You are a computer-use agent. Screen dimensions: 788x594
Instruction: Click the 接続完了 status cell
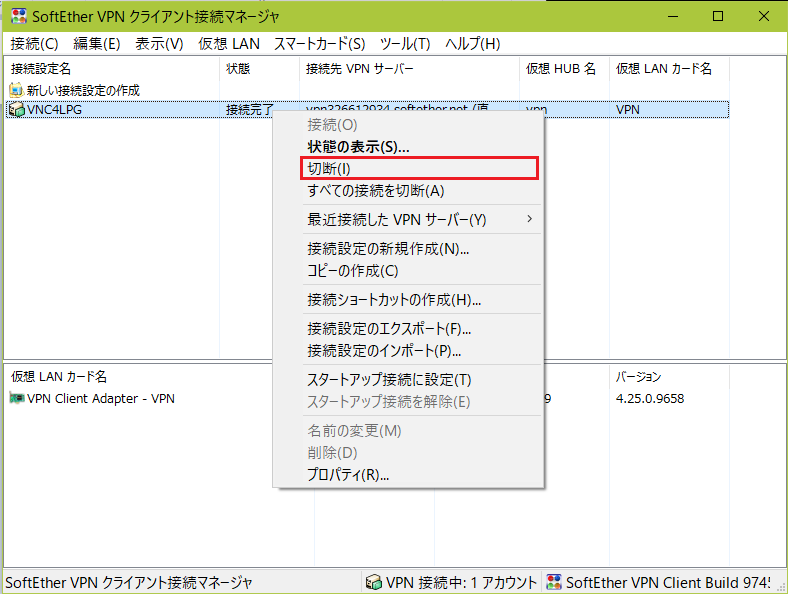tap(249, 110)
